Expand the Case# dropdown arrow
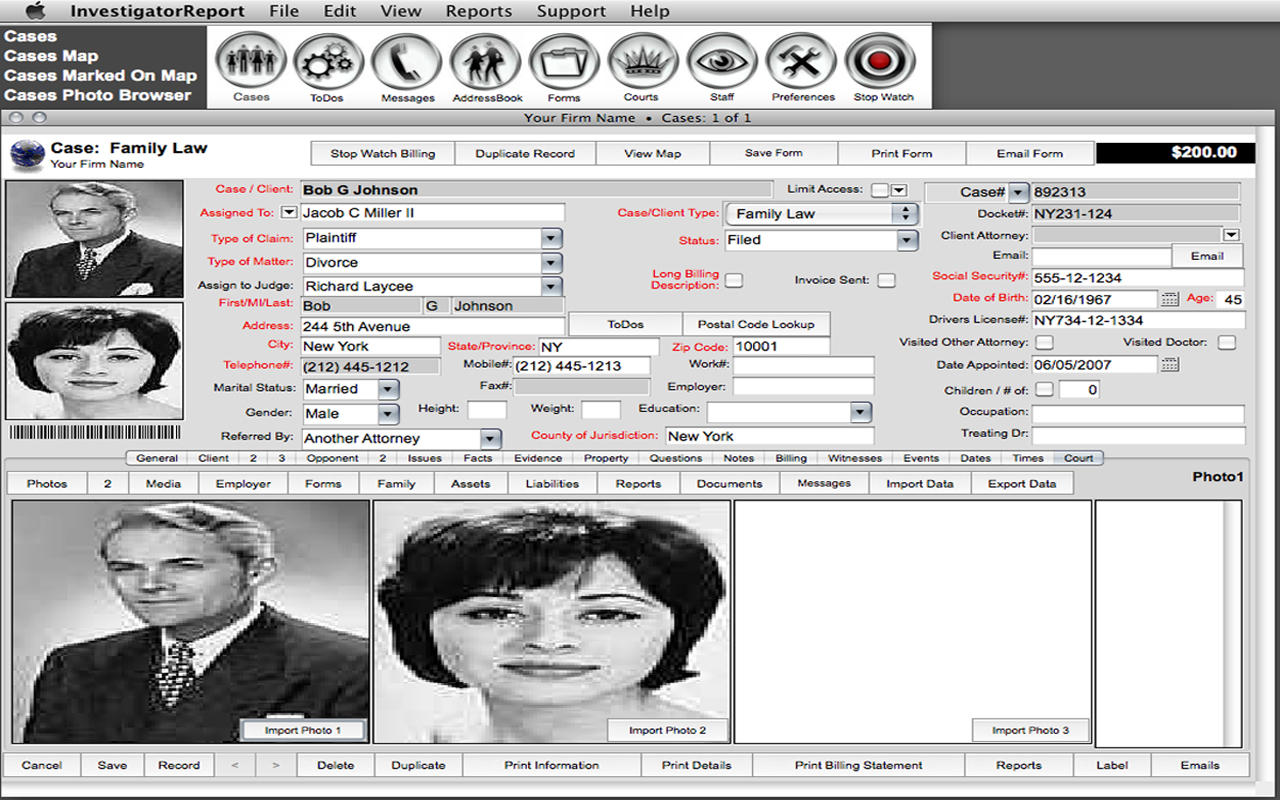The width and height of the screenshot is (1280, 800). tap(1018, 192)
